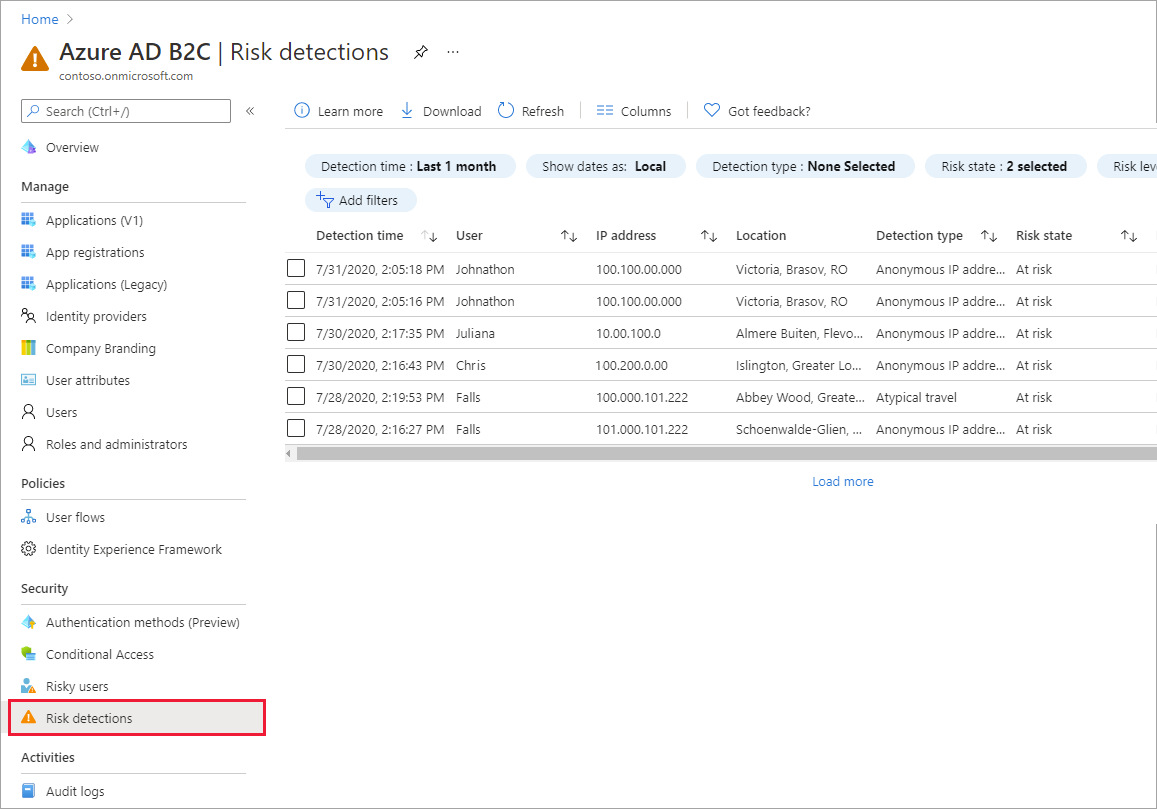1157x809 pixels.
Task: Check the Atypical travel row for Falls
Action: tap(295, 396)
